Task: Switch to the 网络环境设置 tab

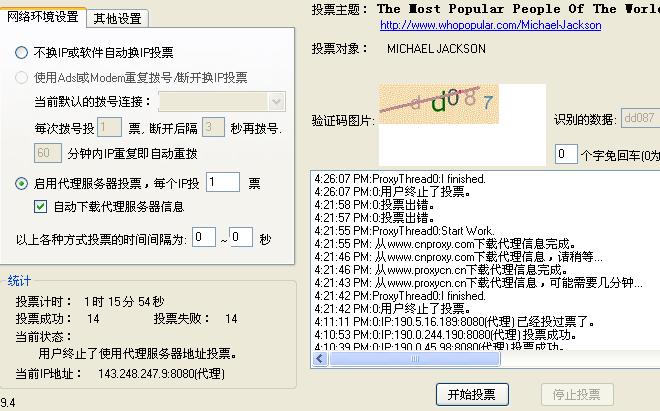Action: click(42, 17)
